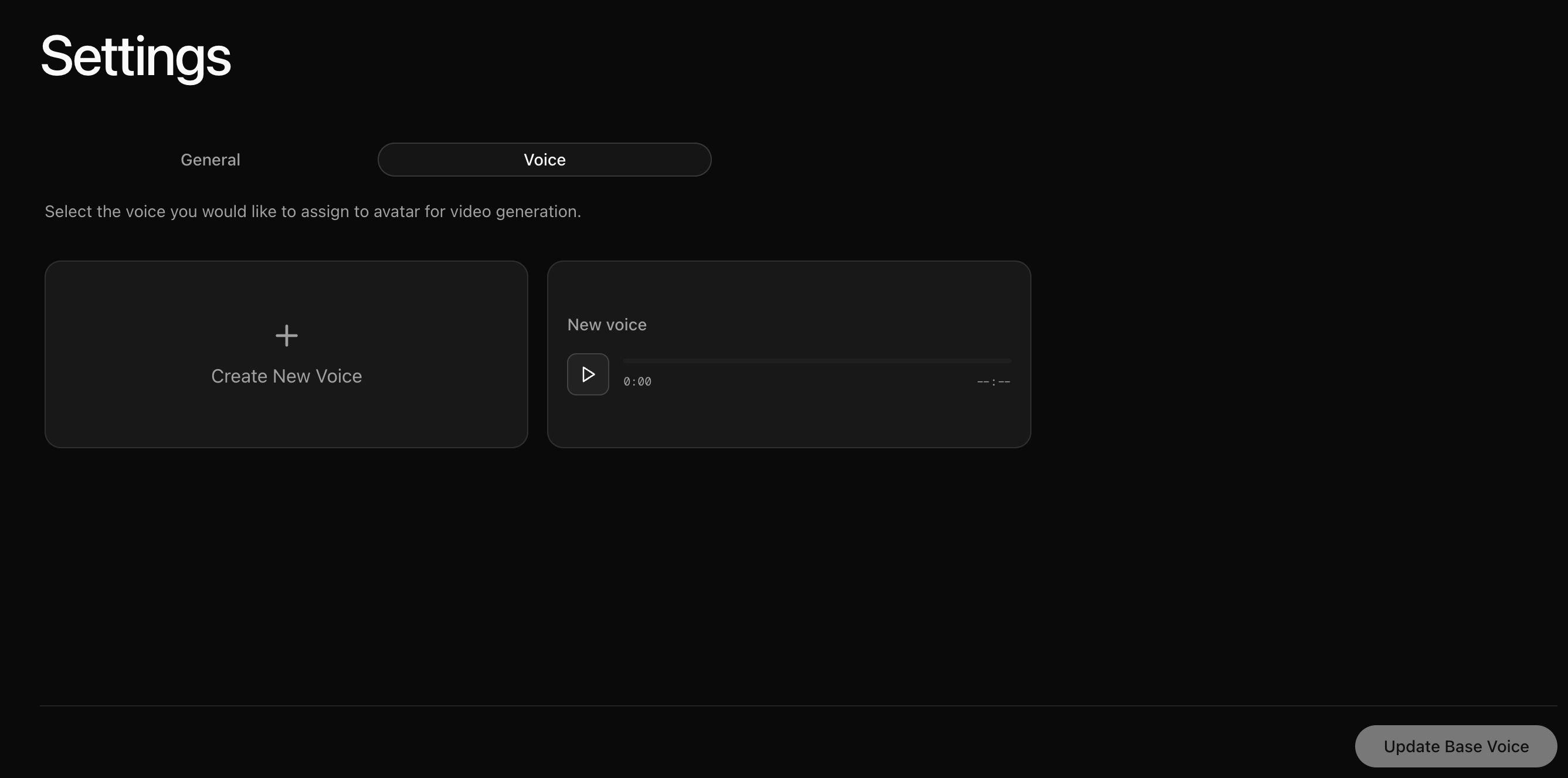Screen dimensions: 1568x778
Task: Select the Voice tab
Action: (x=544, y=160)
